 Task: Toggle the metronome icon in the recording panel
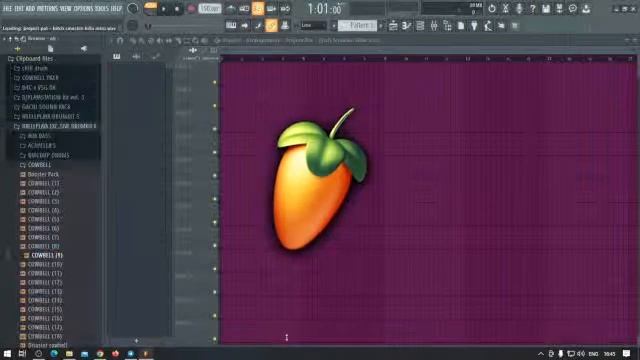(x=231, y=9)
